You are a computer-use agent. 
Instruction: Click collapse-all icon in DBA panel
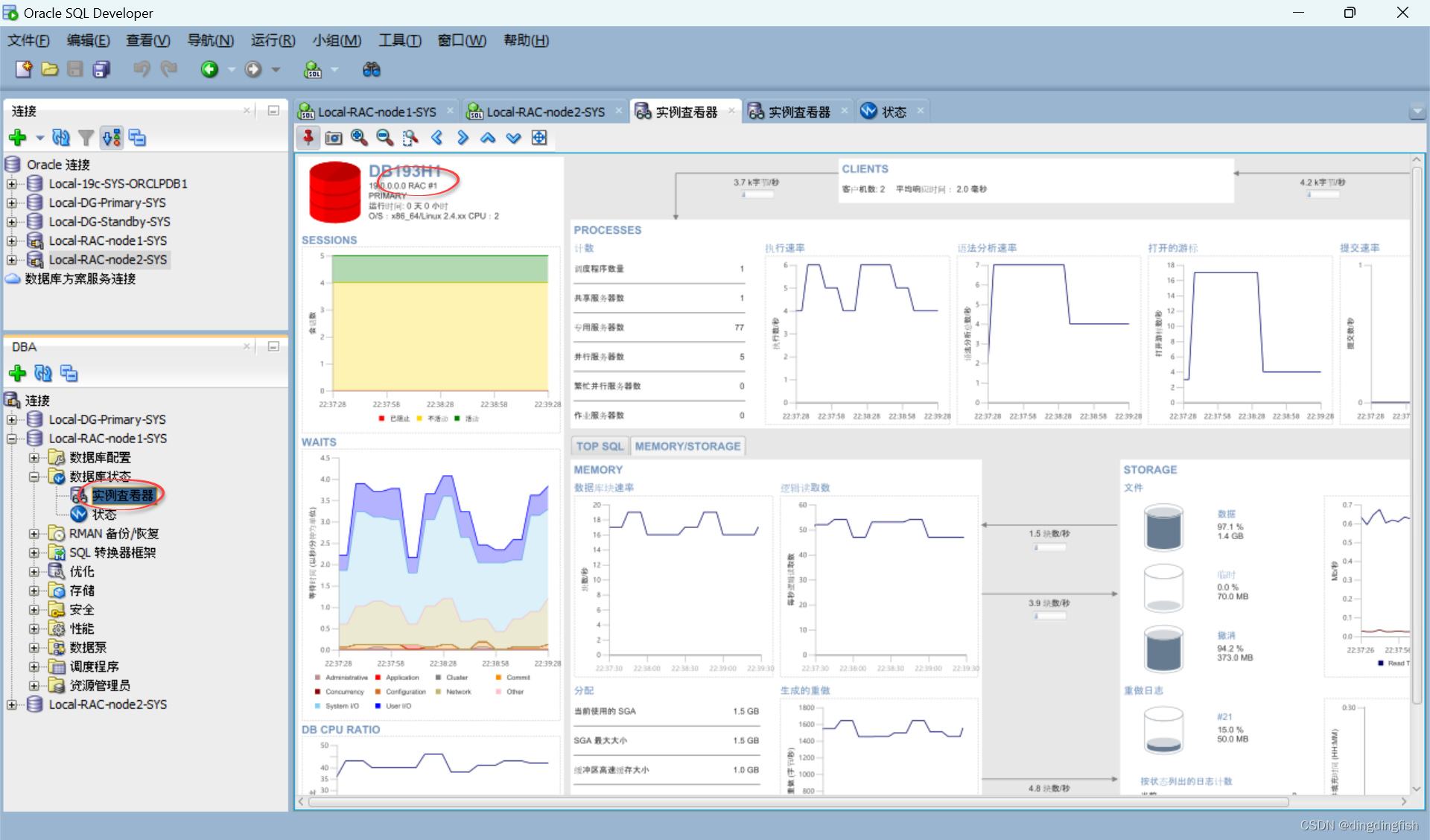[69, 373]
